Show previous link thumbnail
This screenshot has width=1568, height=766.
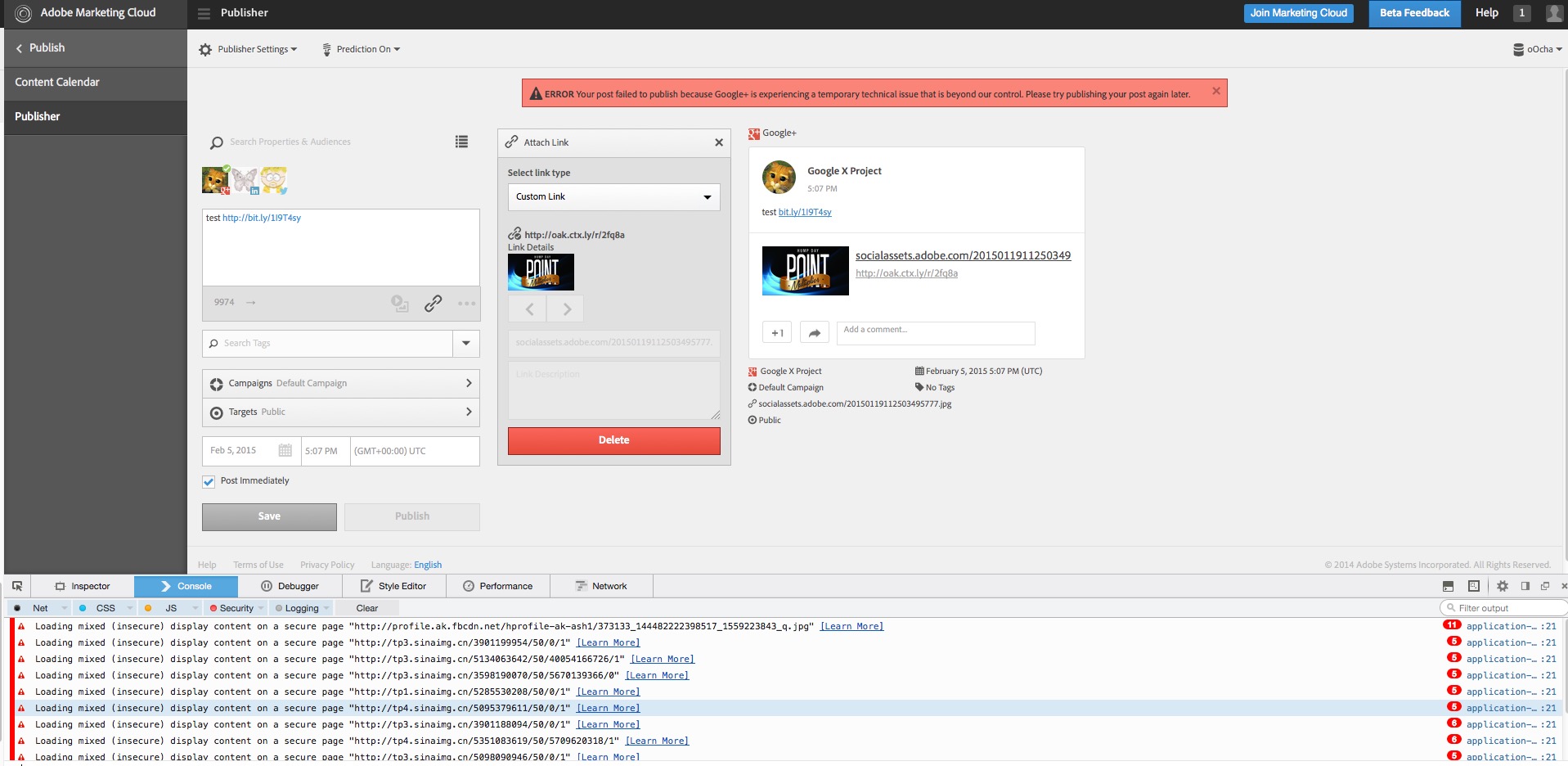[529, 309]
